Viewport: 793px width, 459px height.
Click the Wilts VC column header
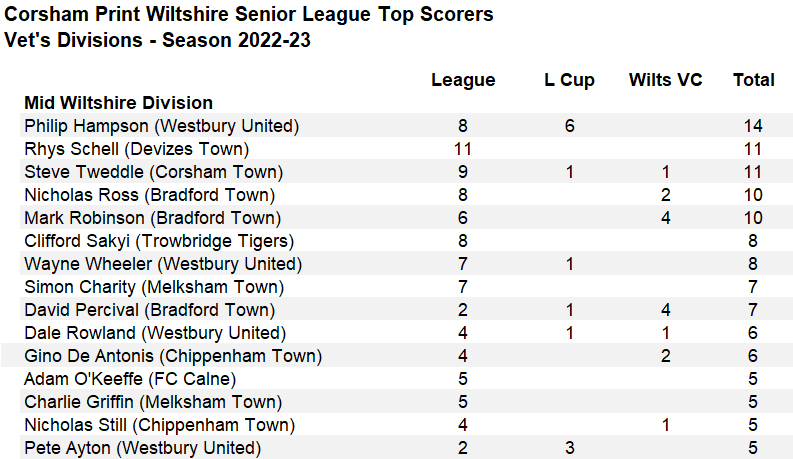coord(666,80)
